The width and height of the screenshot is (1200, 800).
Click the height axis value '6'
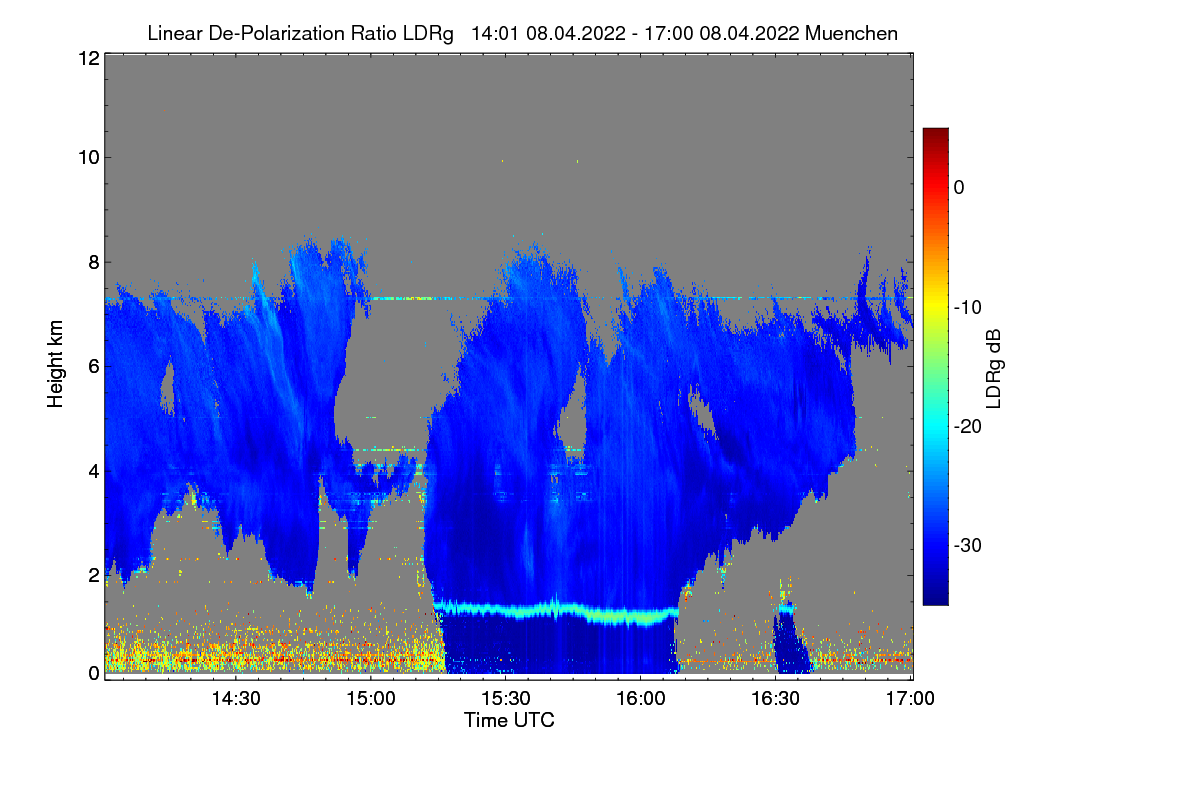click(x=92, y=366)
